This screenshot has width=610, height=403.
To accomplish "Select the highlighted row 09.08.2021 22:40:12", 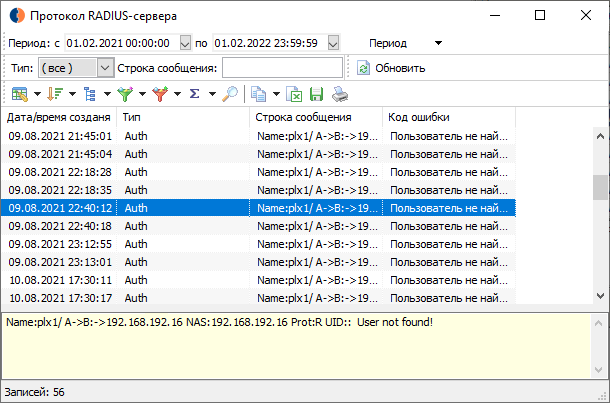I will [x=258, y=208].
